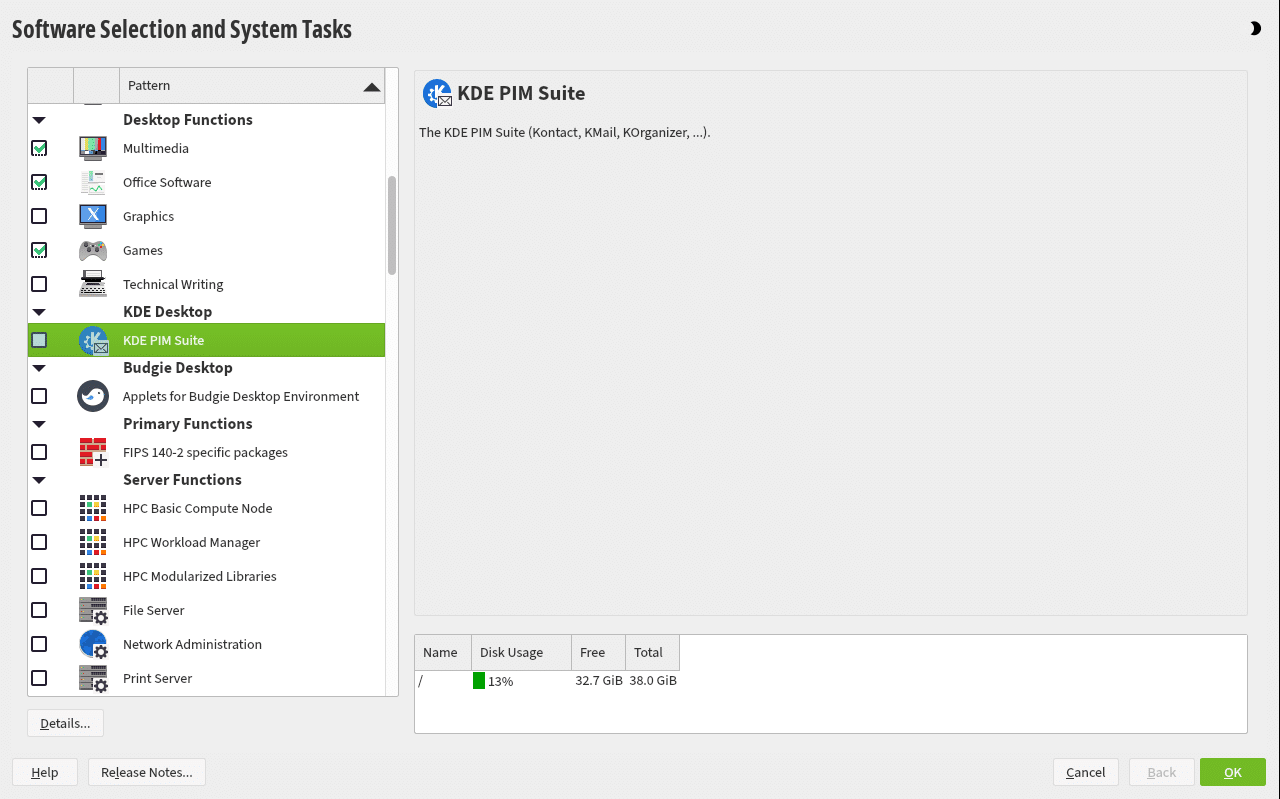Click the Disk Usage column header
The image size is (1280, 799).
(x=521, y=652)
